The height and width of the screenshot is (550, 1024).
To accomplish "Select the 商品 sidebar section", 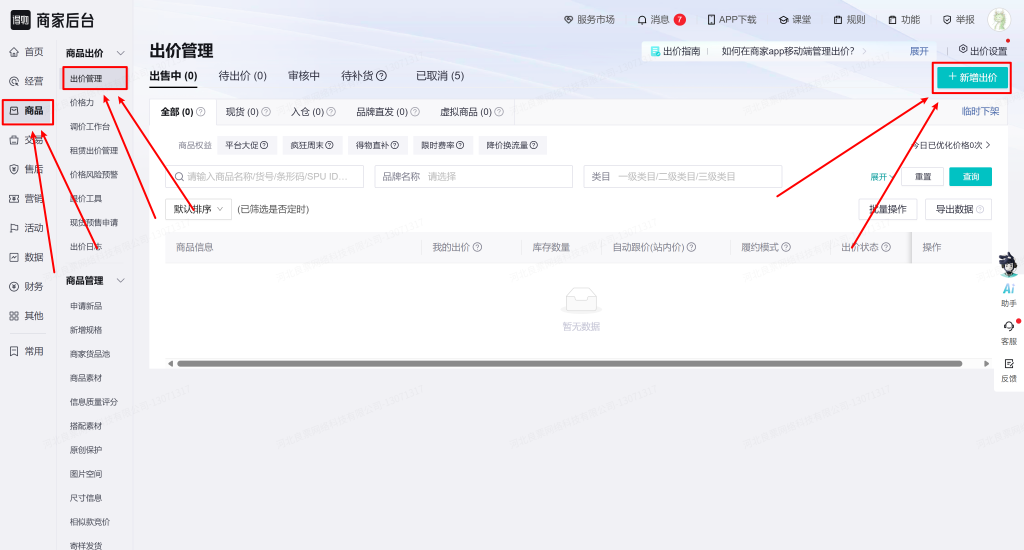I will pyautogui.click(x=26, y=111).
